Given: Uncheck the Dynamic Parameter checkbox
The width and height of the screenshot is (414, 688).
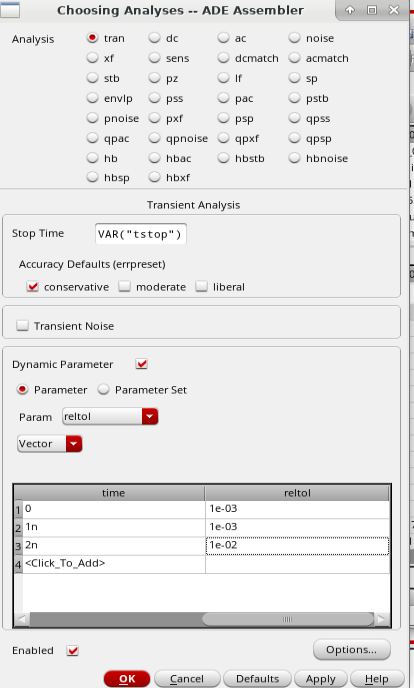Looking at the screenshot, I should click(142, 364).
